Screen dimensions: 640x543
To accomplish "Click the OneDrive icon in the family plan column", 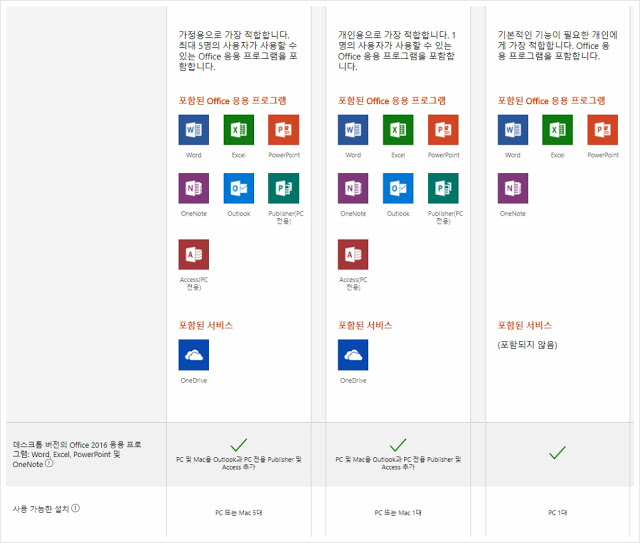I will point(193,355).
